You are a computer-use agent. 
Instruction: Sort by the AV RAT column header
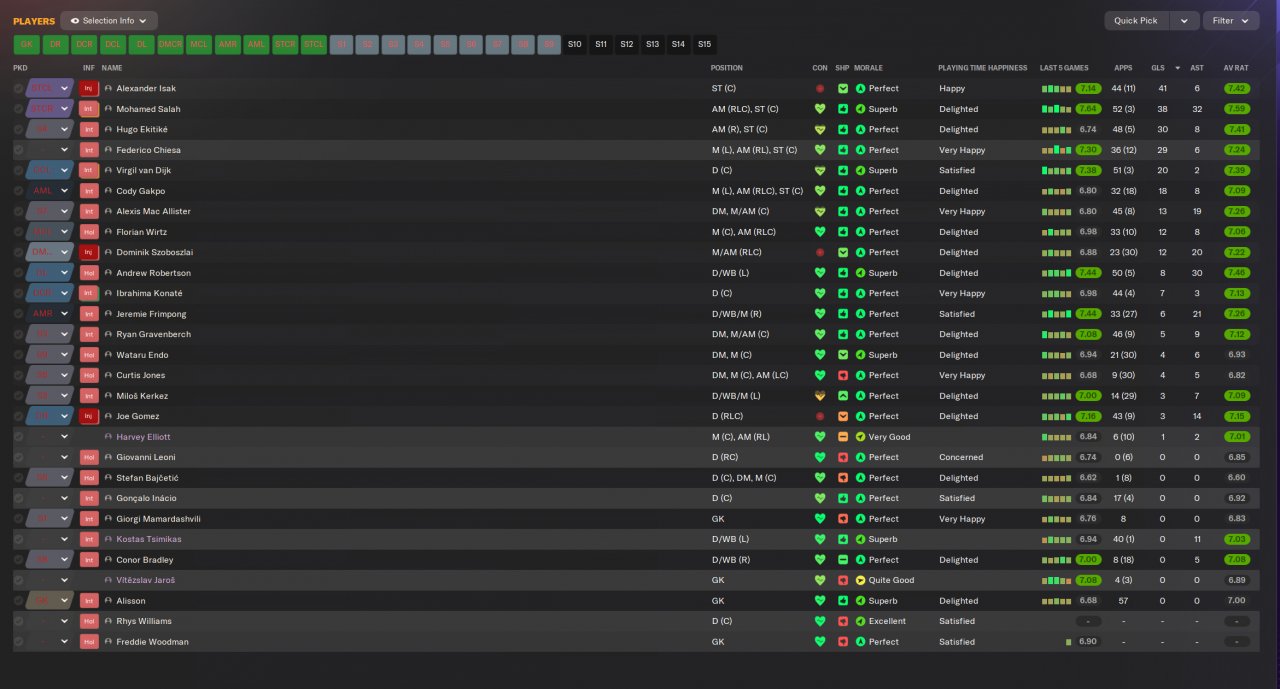1235,68
